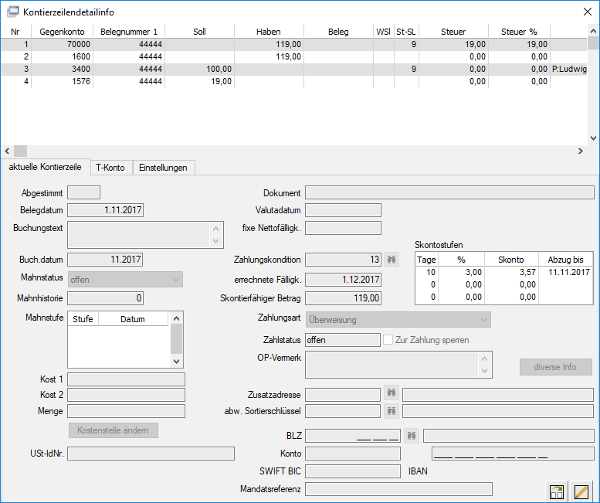Click the Mahnstufe list scroll up arrow
The image size is (600, 503).
176,318
